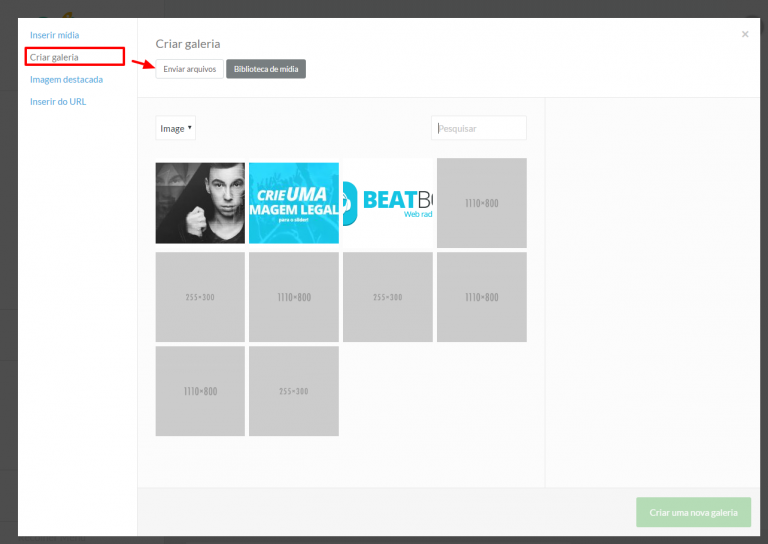Select the last 1110×800 placeholder in second row
The width and height of the screenshot is (768, 544).
click(x=482, y=297)
